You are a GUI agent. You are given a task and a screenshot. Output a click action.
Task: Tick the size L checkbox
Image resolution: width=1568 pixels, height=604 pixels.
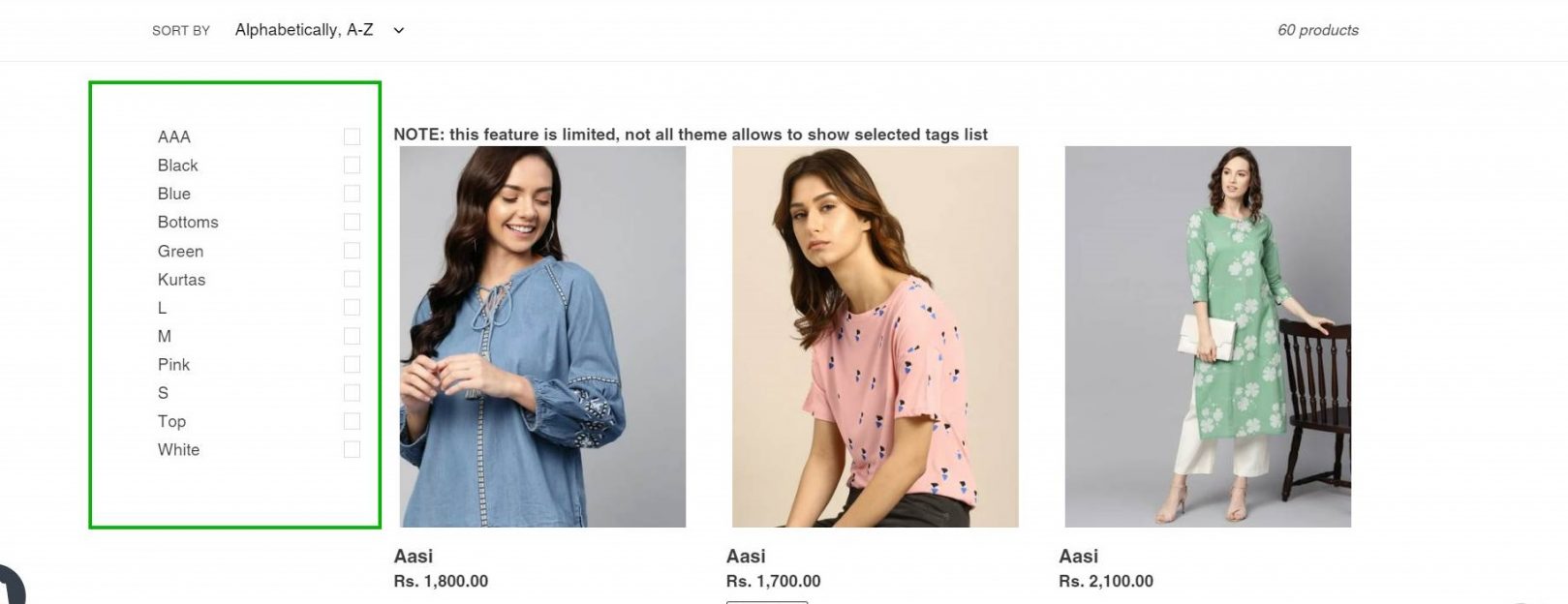(352, 308)
